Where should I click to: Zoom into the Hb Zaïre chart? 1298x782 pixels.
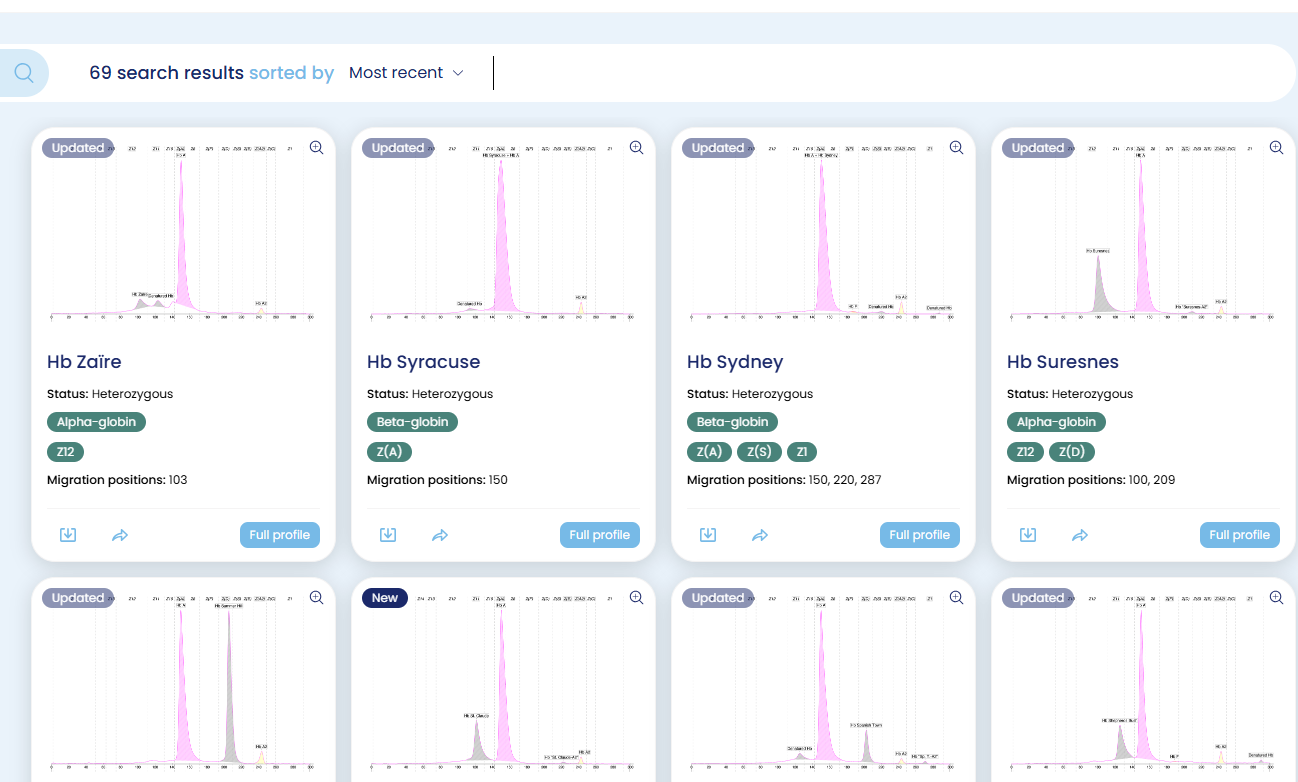pos(316,147)
